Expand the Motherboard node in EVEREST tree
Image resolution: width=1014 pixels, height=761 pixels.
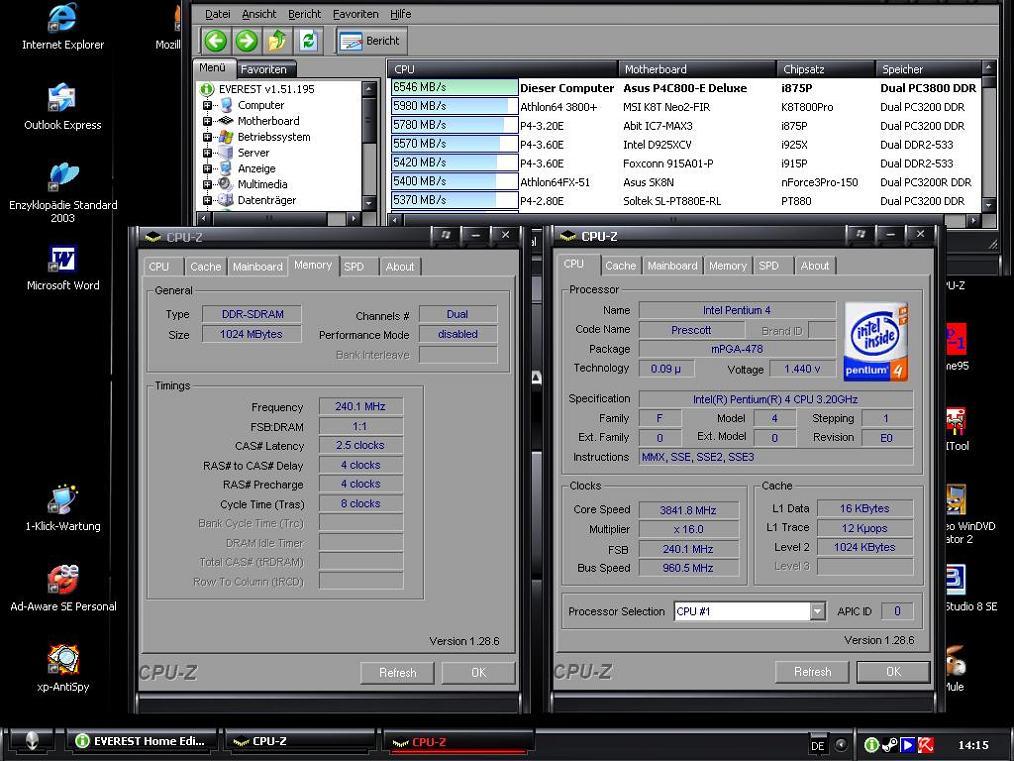click(x=207, y=121)
